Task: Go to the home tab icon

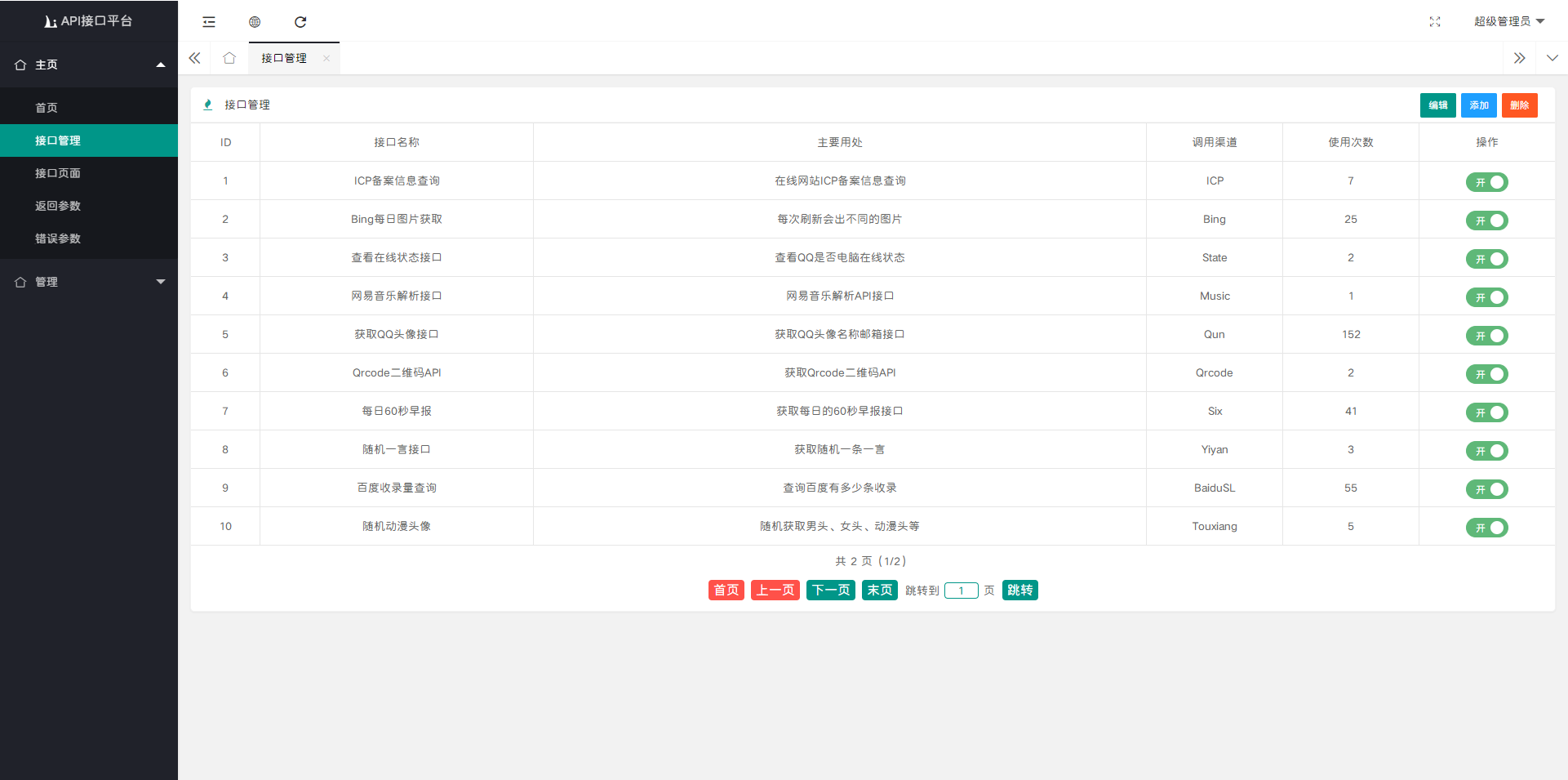Action: [x=229, y=58]
